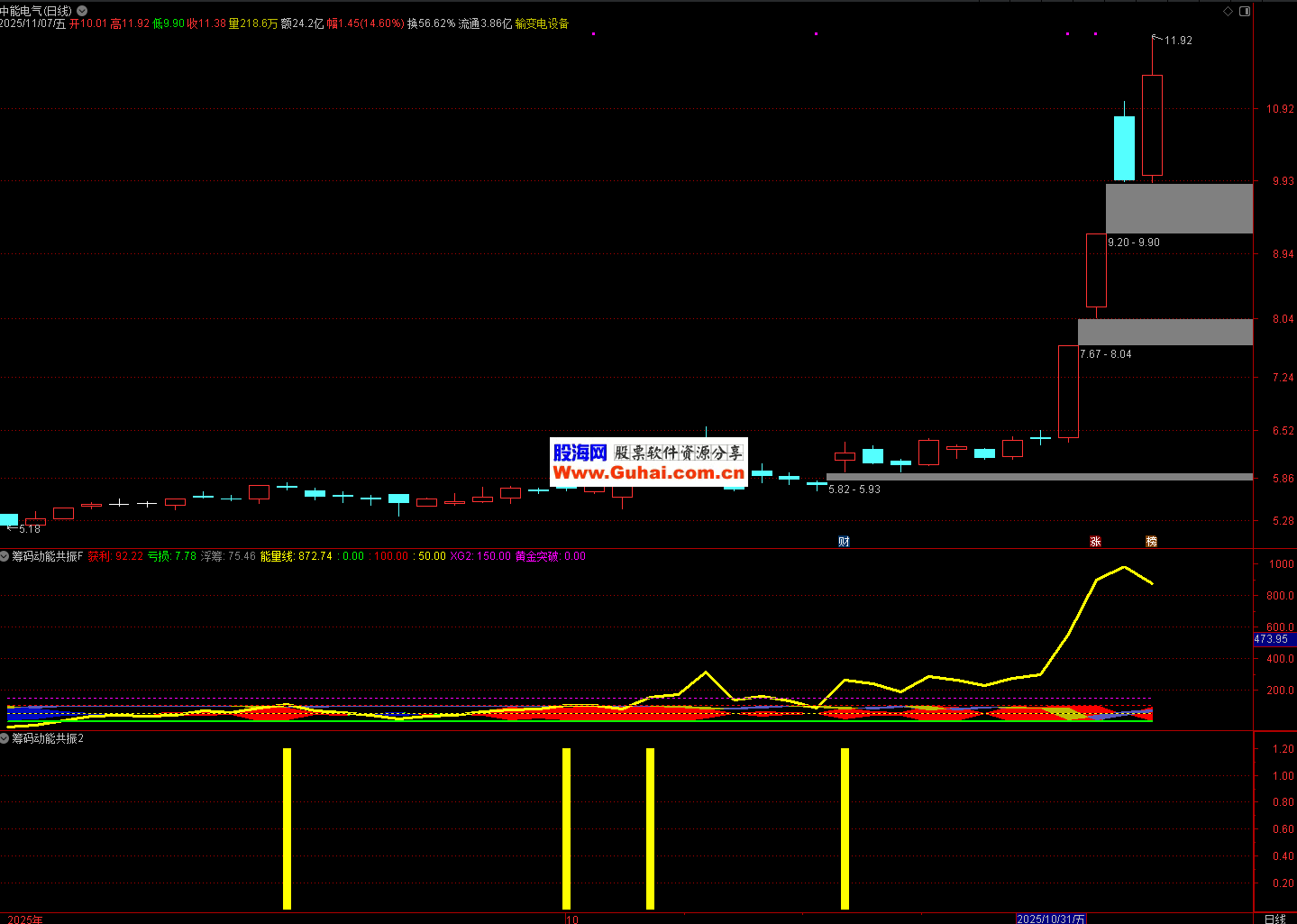Select the 2025/10/31 date marker on timeline
The width and height of the screenshot is (1297, 924).
(1051, 919)
